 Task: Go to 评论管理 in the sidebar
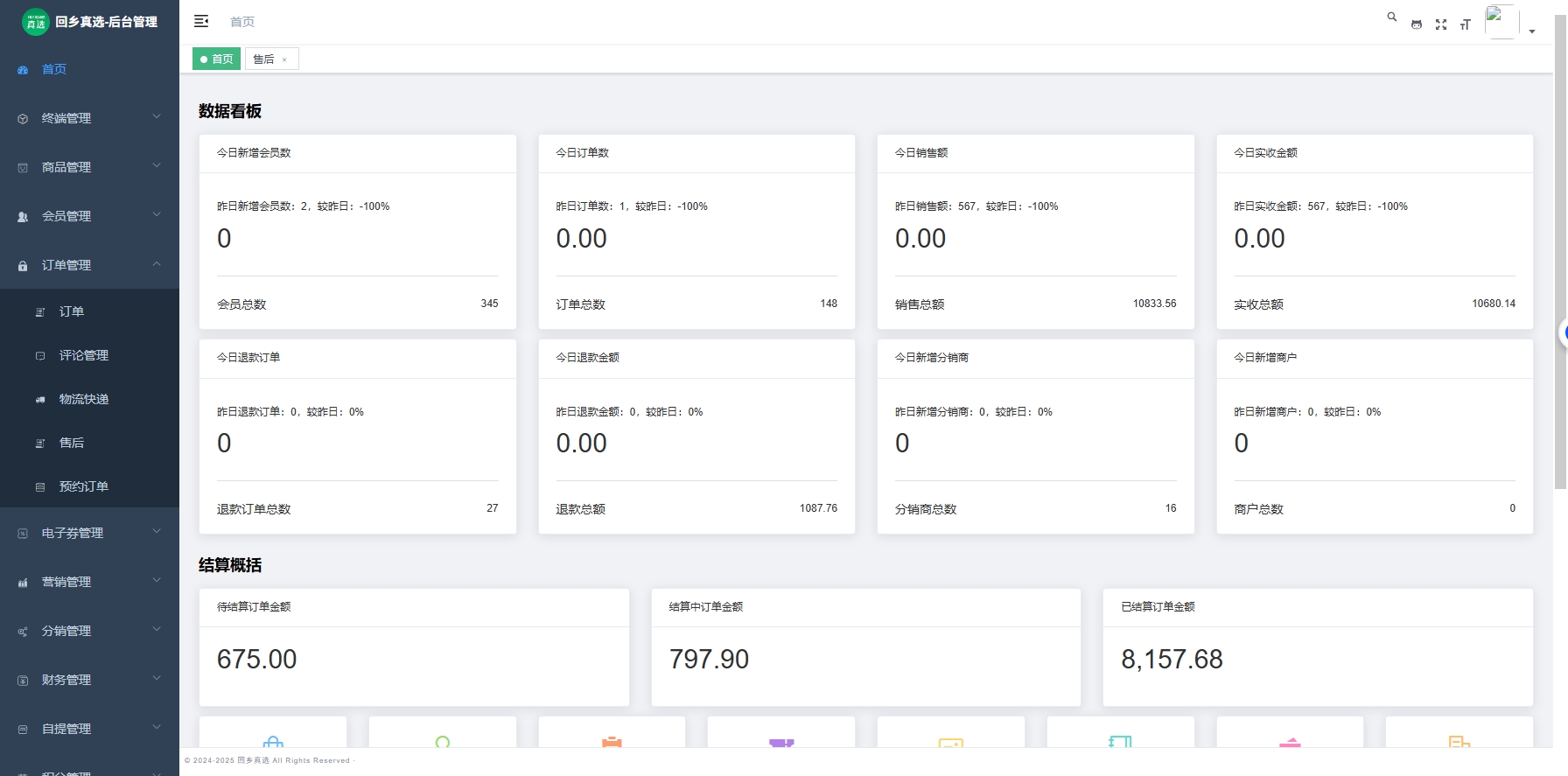[x=84, y=355]
